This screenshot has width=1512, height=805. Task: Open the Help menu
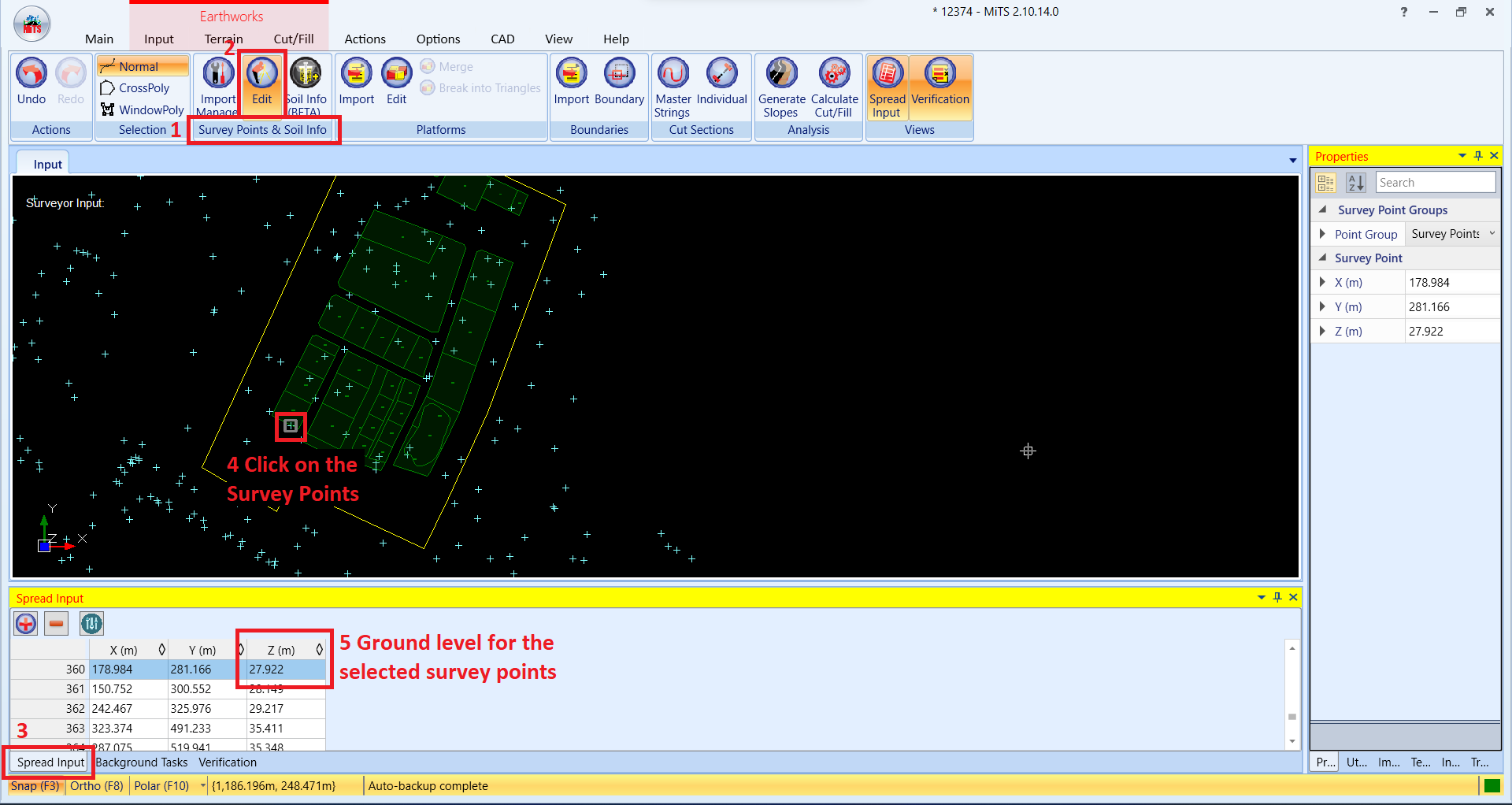pyautogui.click(x=616, y=39)
